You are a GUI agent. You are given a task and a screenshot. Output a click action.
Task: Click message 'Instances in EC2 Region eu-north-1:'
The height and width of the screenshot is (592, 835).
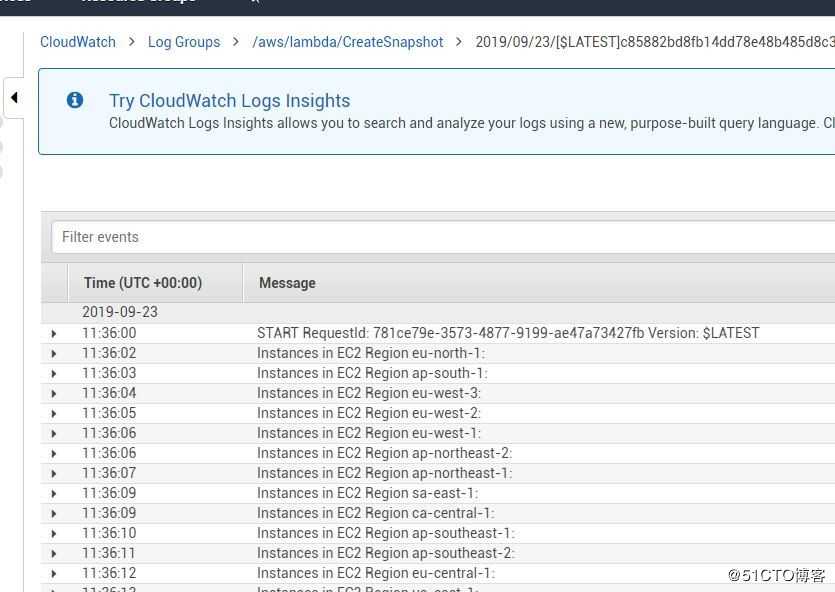point(371,353)
